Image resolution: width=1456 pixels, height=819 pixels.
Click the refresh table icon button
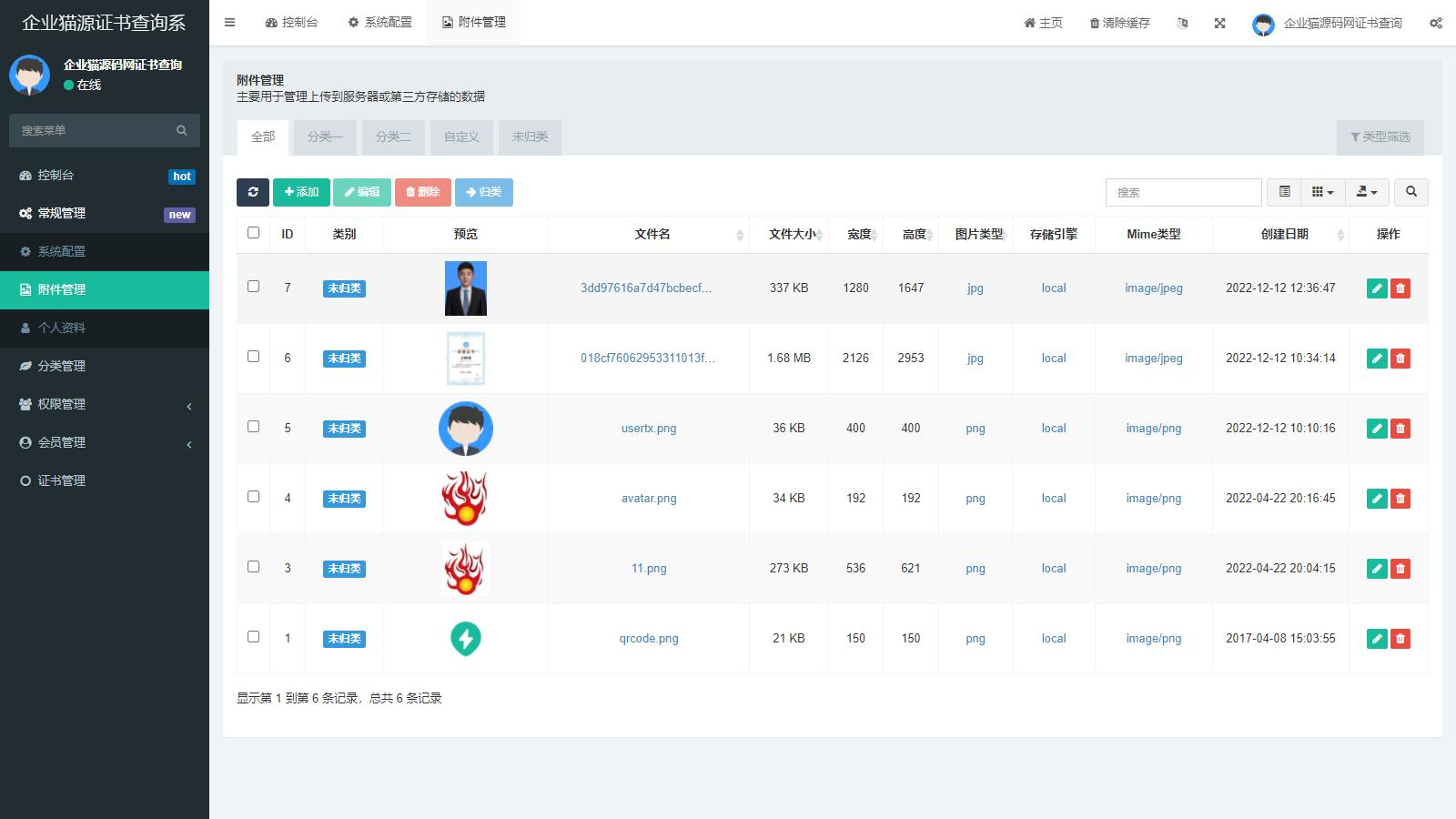pyautogui.click(x=253, y=192)
